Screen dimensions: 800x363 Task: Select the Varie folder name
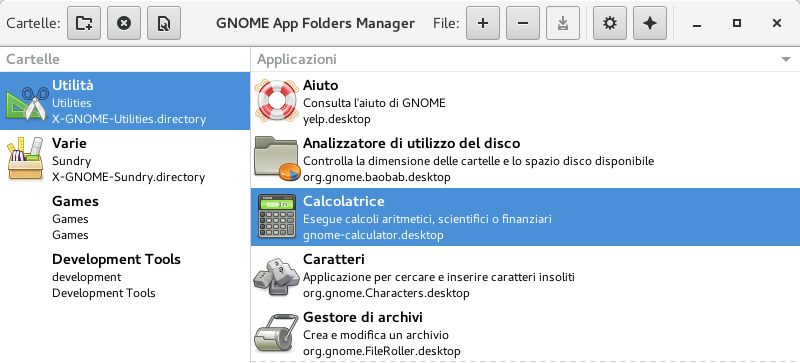(69, 143)
